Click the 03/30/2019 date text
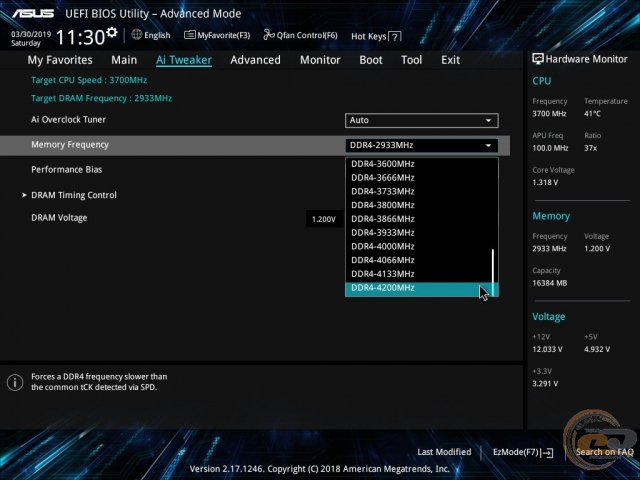The width and height of the screenshot is (640, 480). (31, 34)
